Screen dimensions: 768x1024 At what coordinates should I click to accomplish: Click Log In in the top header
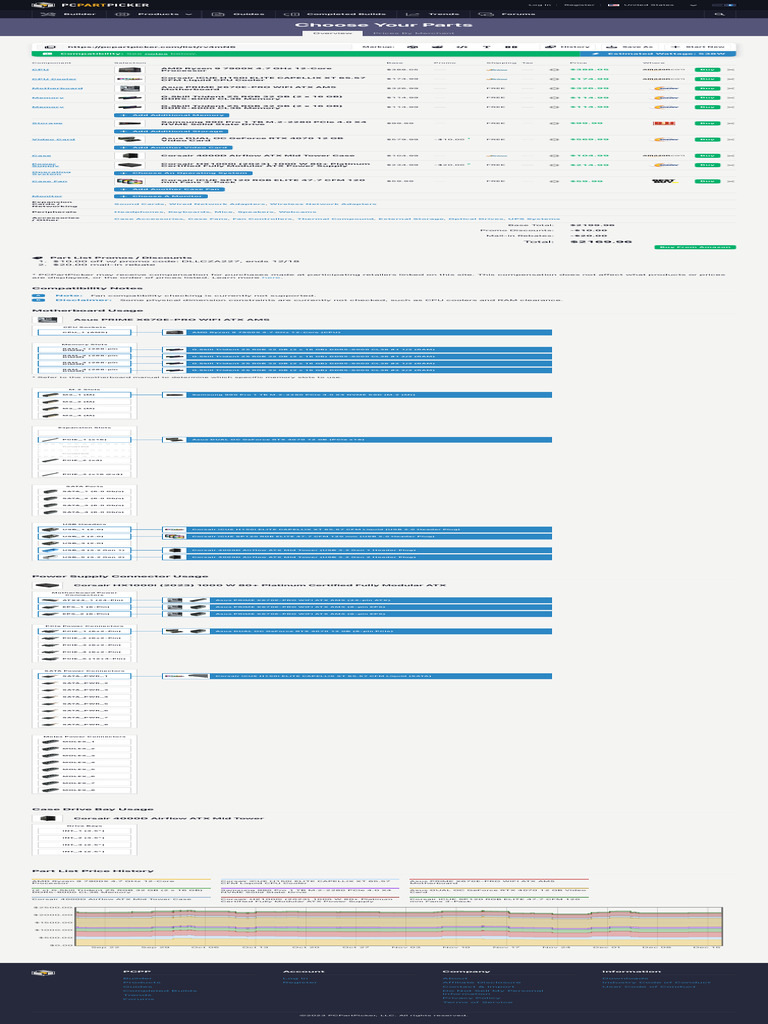point(539,5)
